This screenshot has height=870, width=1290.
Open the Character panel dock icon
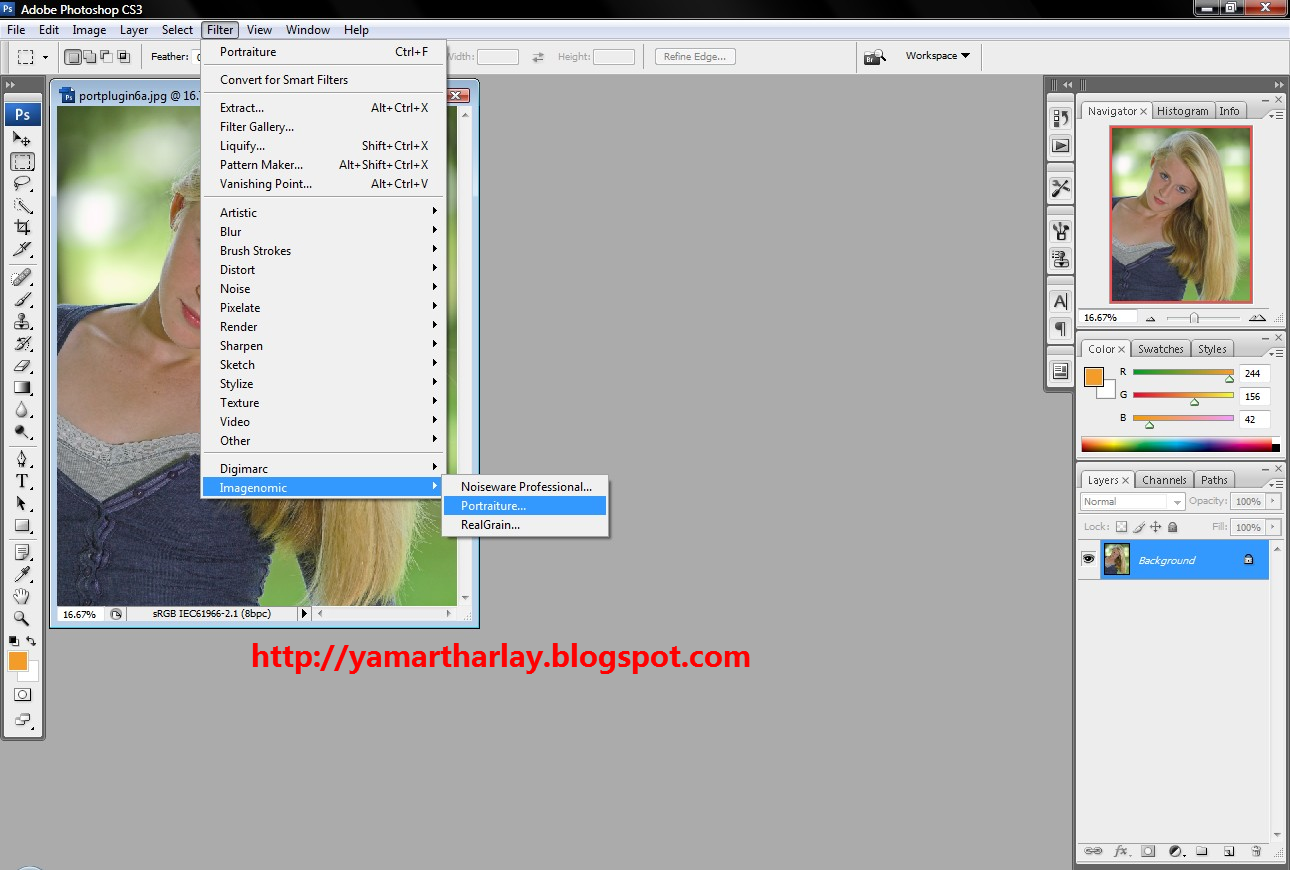click(1061, 301)
